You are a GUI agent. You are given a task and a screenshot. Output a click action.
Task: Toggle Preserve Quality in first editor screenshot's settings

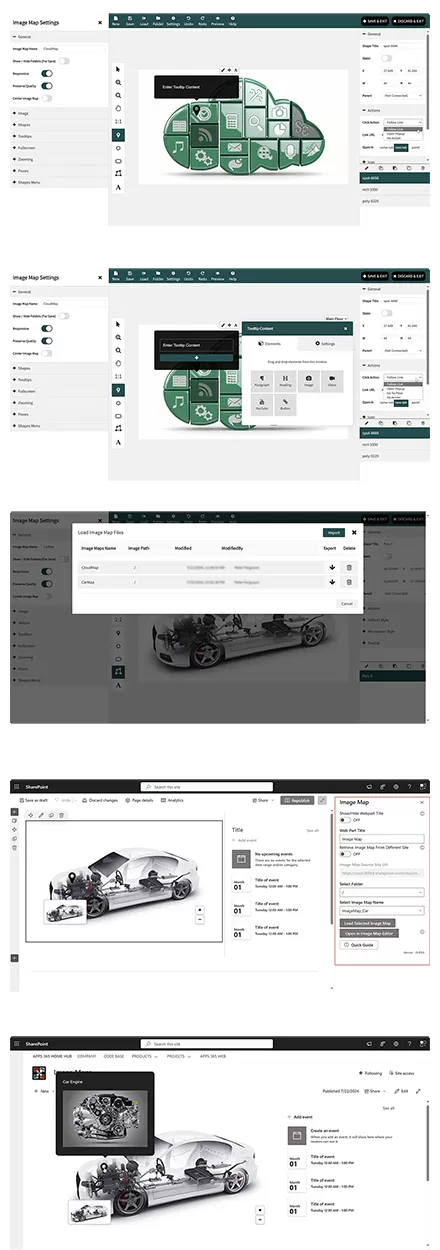tap(46, 86)
